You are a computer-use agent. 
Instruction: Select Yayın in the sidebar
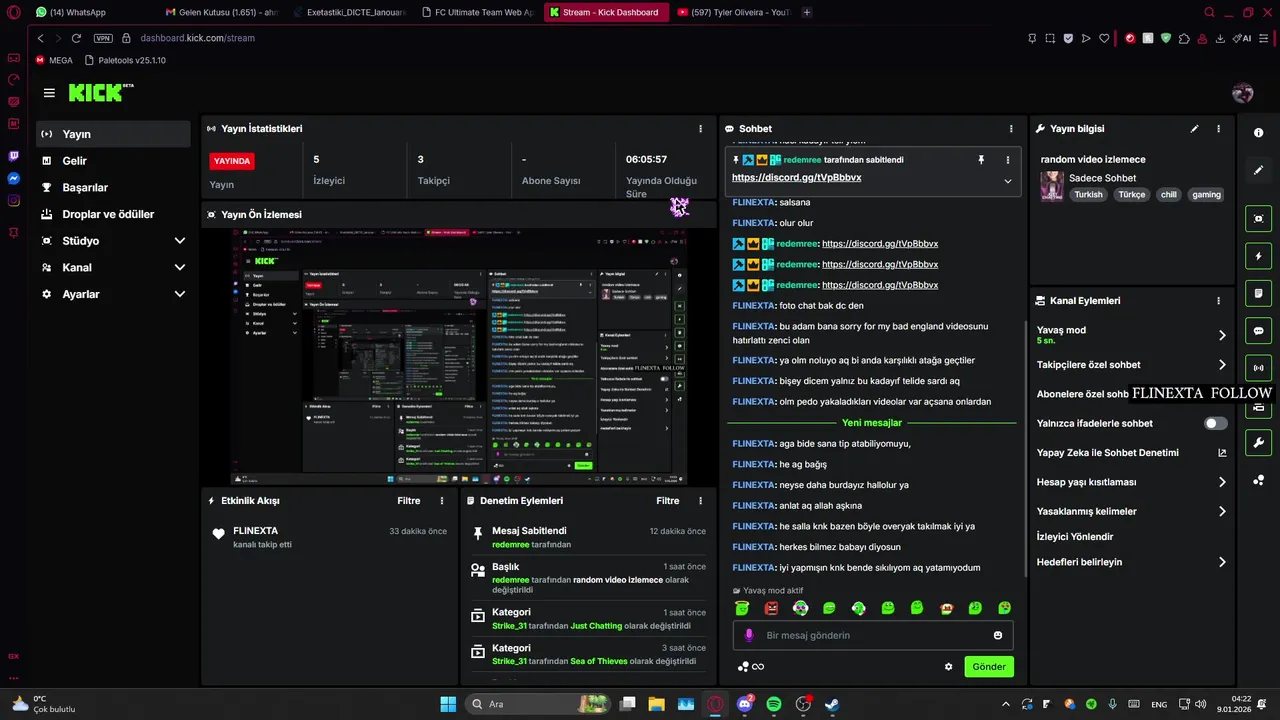click(x=113, y=134)
